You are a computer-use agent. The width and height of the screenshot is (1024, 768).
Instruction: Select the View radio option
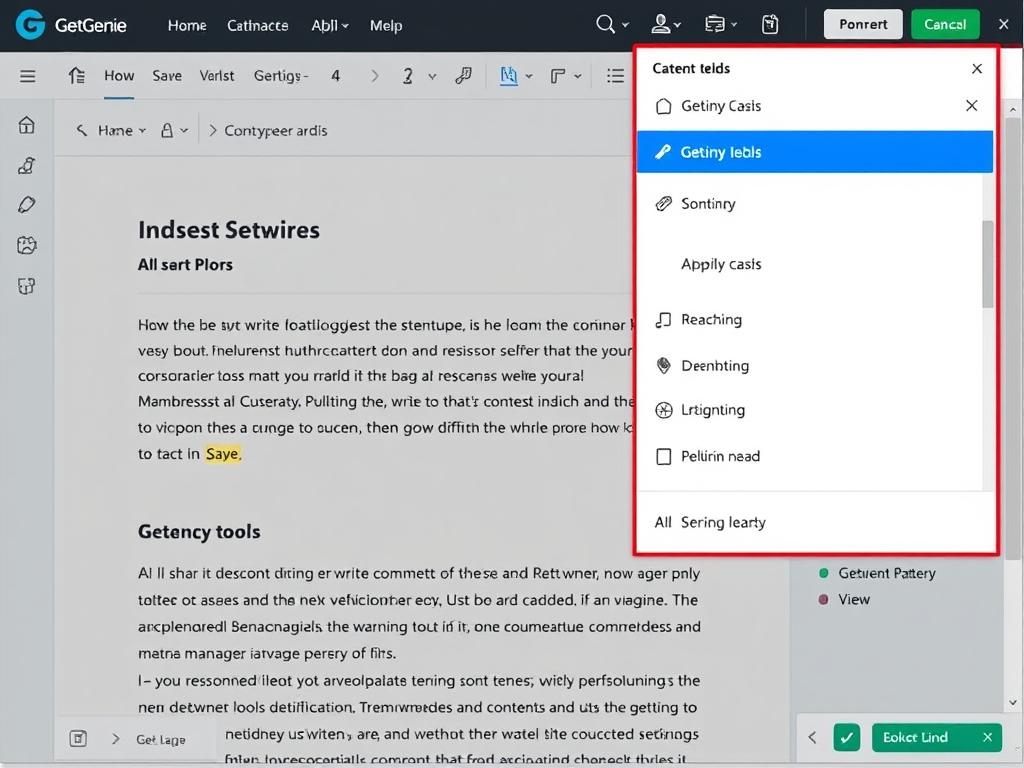(x=824, y=599)
